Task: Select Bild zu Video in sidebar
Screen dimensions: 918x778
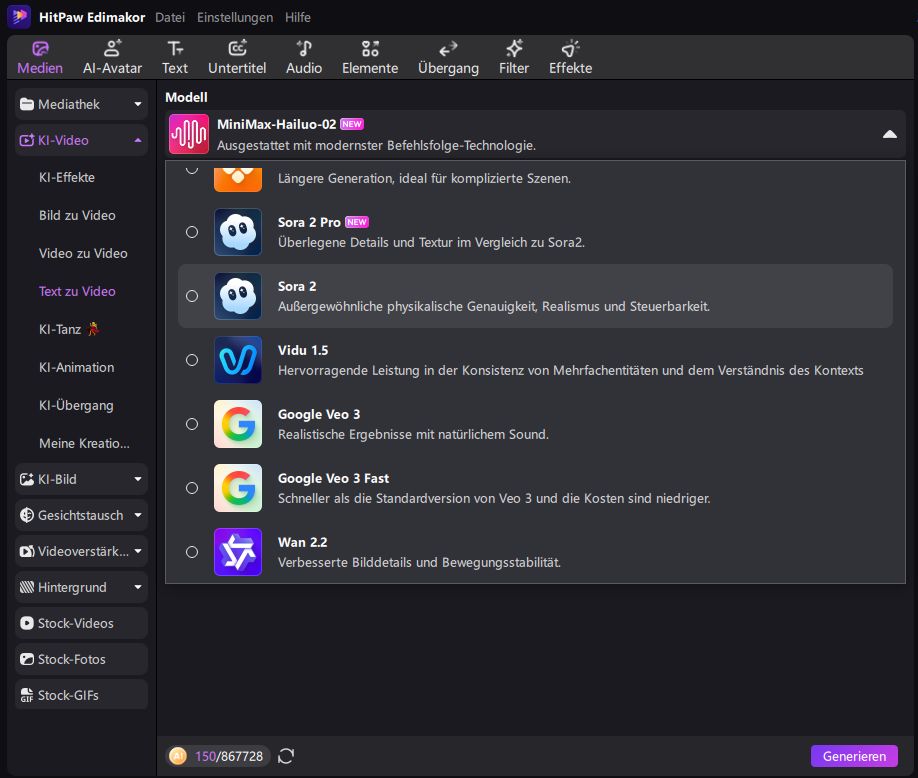Action: coord(77,215)
